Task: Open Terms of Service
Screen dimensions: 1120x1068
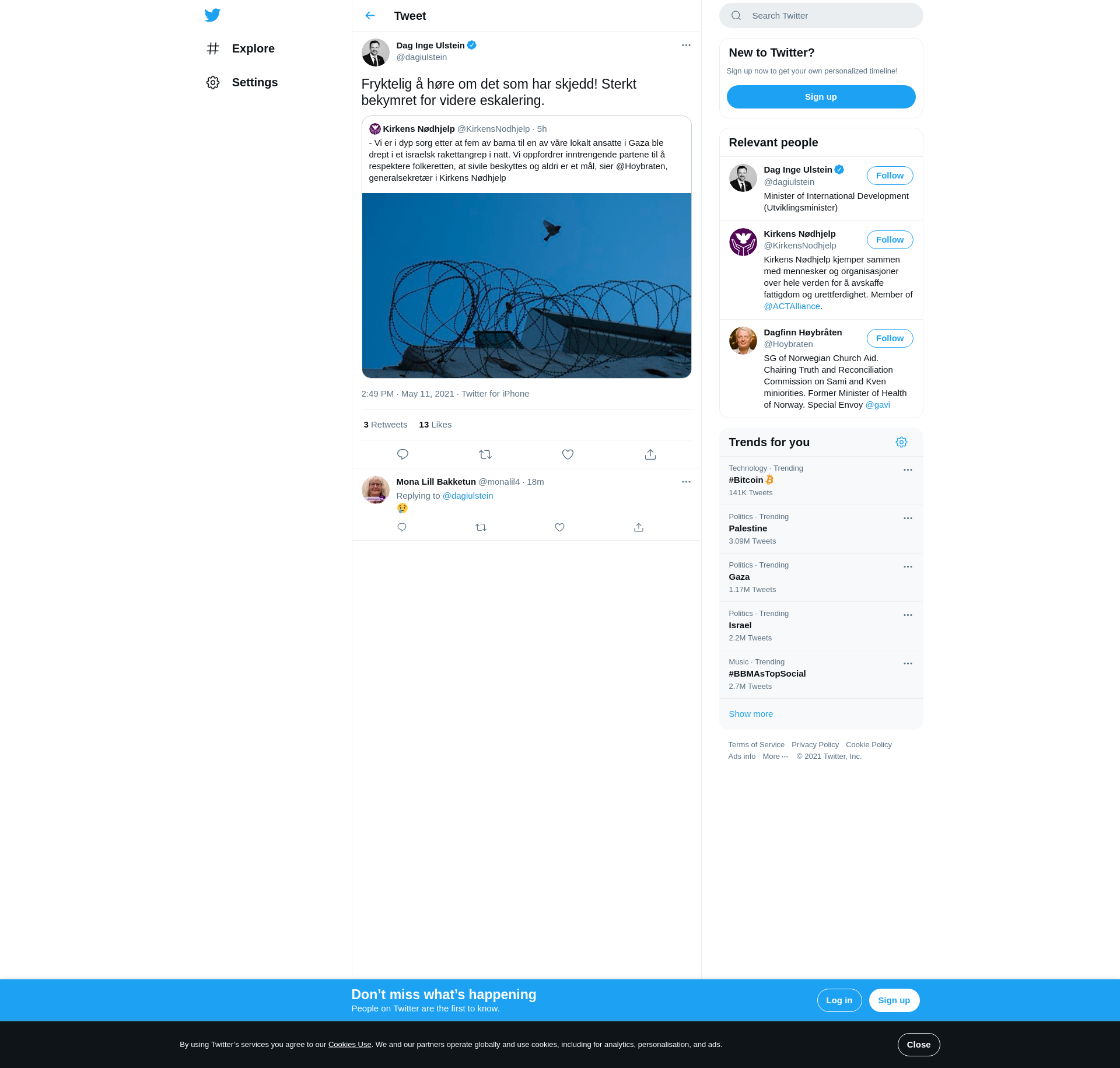Action: [x=756, y=745]
